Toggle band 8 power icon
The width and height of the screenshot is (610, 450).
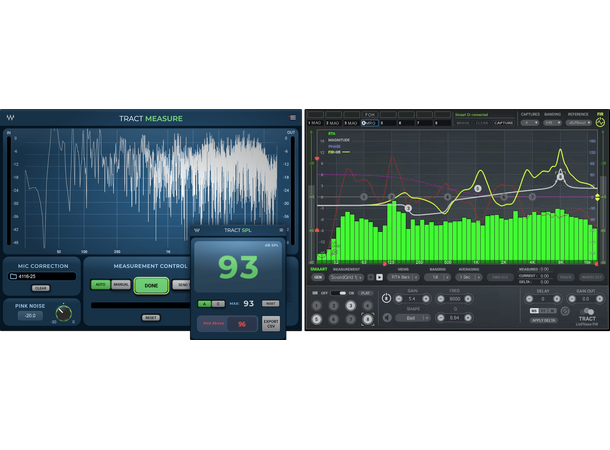(x=386, y=298)
